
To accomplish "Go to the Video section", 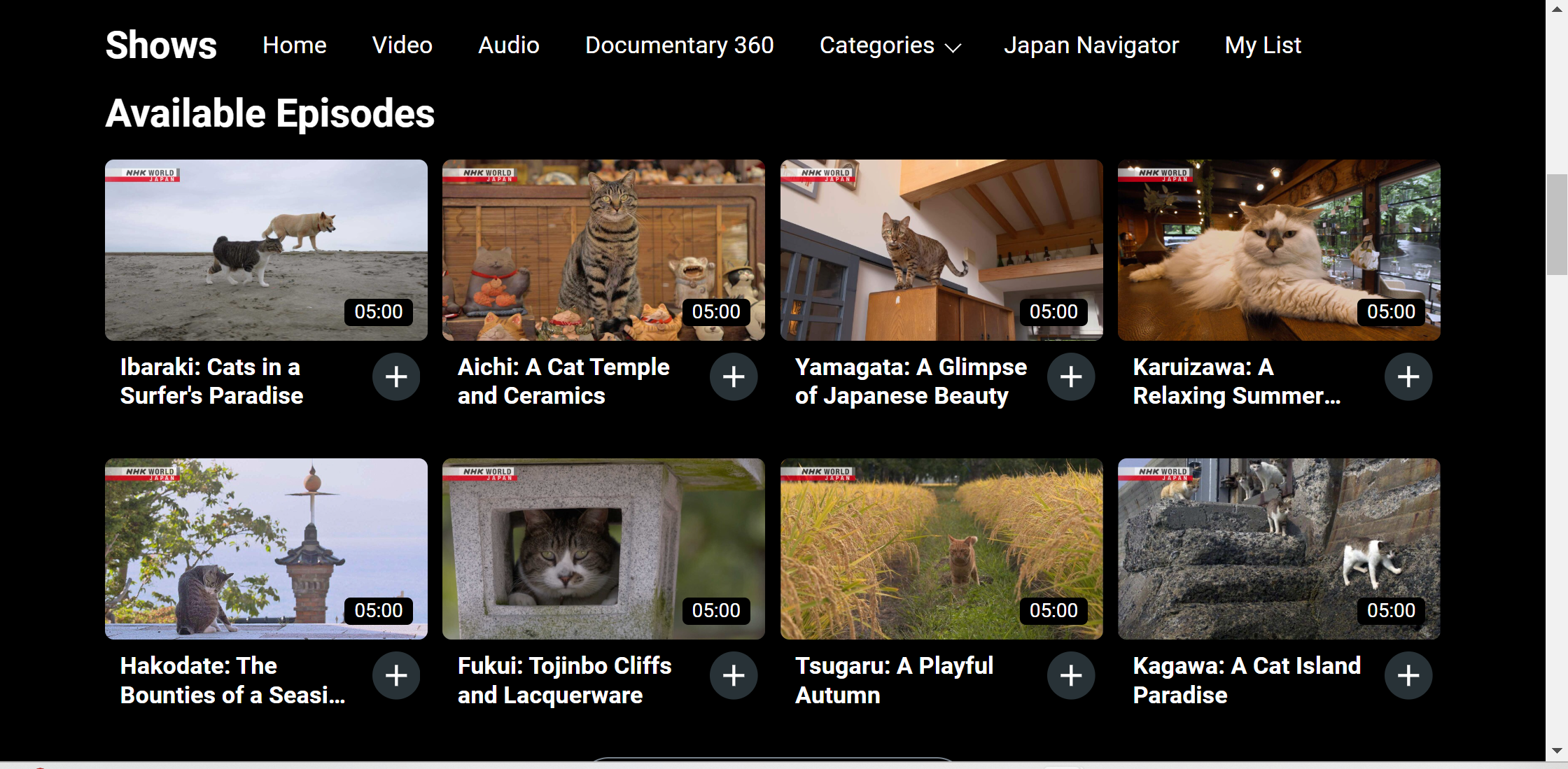I will click(402, 45).
